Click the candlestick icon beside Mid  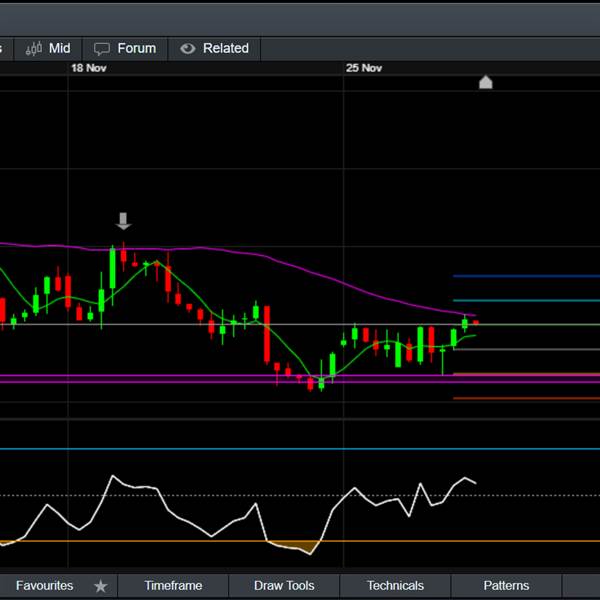pyautogui.click(x=34, y=49)
